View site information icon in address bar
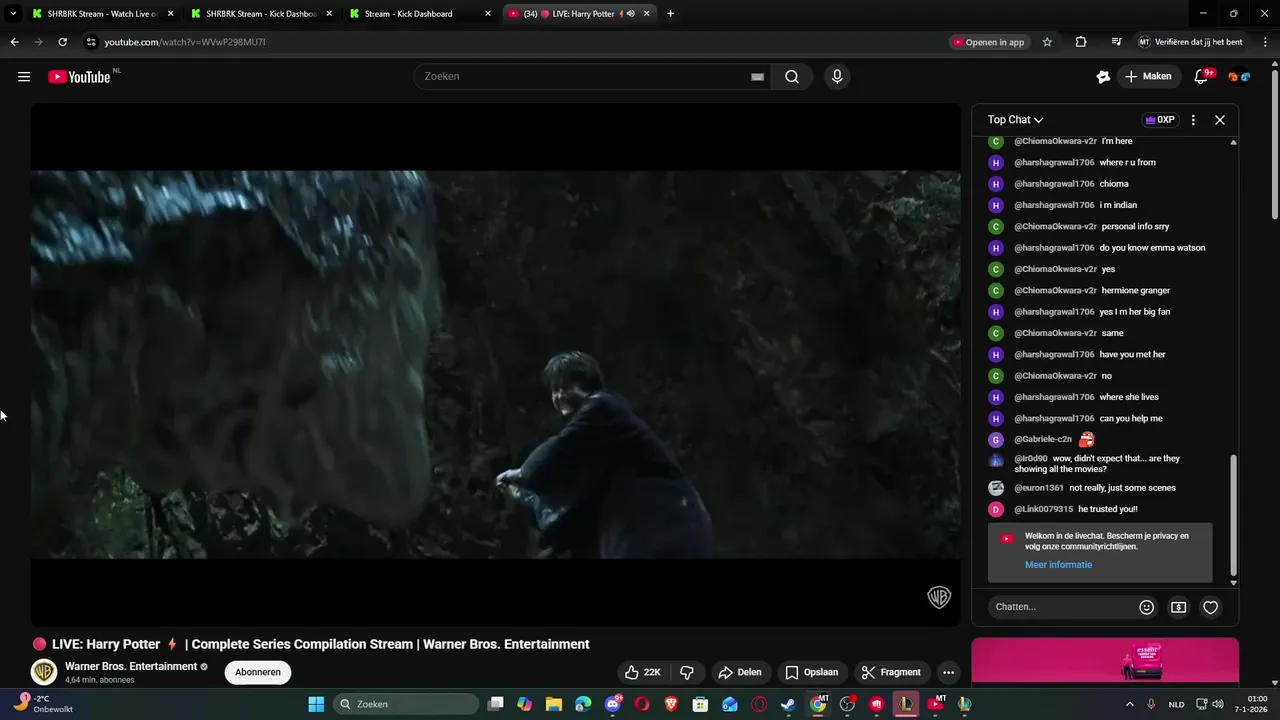1280x720 pixels. coord(91,42)
